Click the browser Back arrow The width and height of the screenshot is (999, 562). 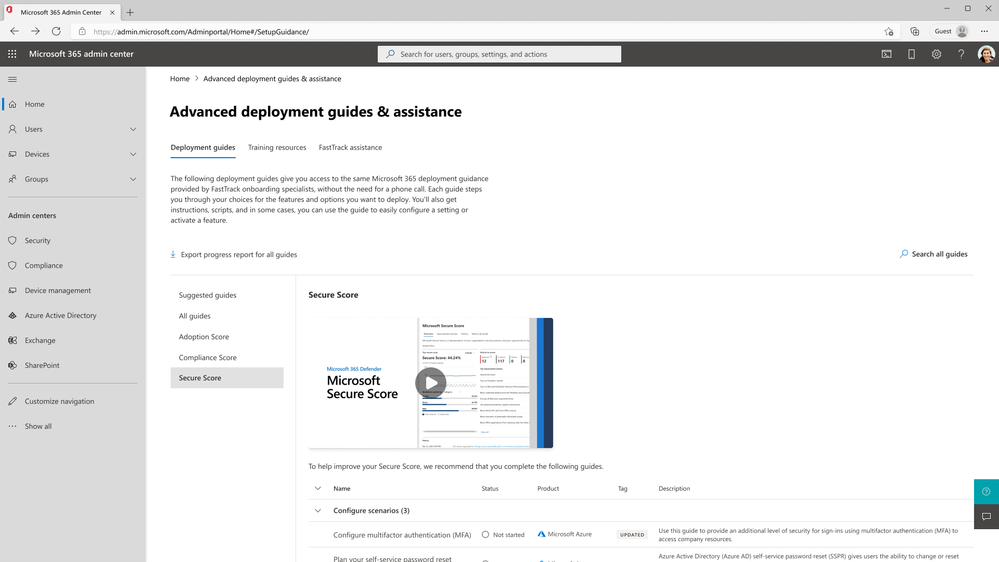14,31
